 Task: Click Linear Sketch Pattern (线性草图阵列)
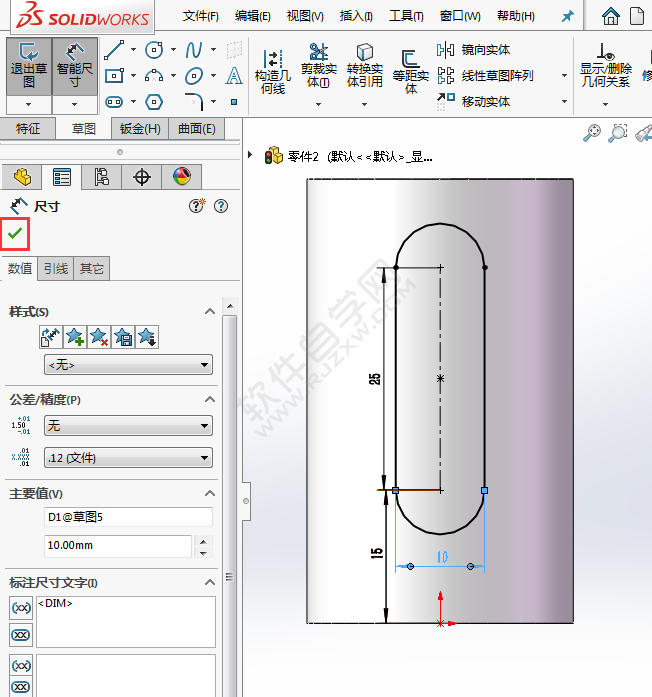[485, 76]
